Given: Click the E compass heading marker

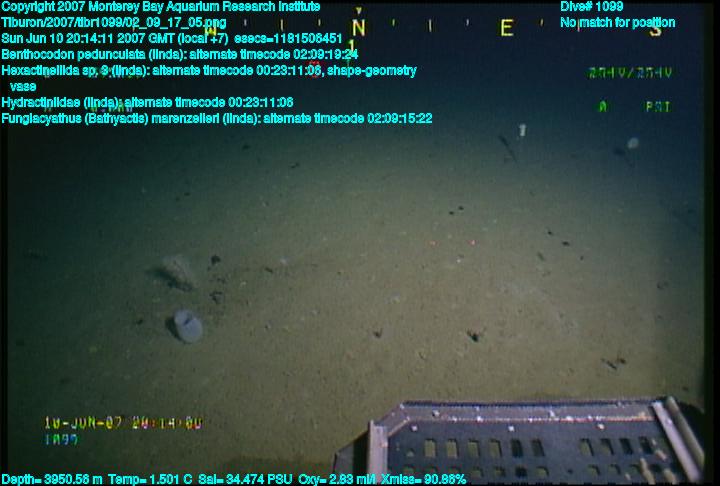Looking at the screenshot, I should (x=507, y=28).
